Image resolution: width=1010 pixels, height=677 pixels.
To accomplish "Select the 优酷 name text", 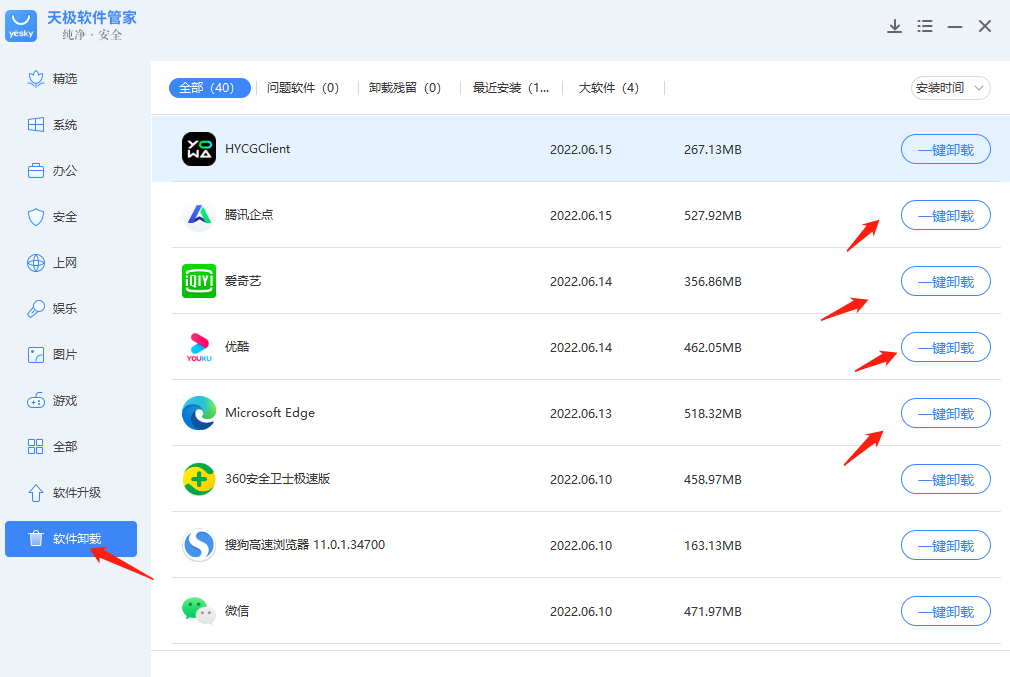I will coord(236,347).
